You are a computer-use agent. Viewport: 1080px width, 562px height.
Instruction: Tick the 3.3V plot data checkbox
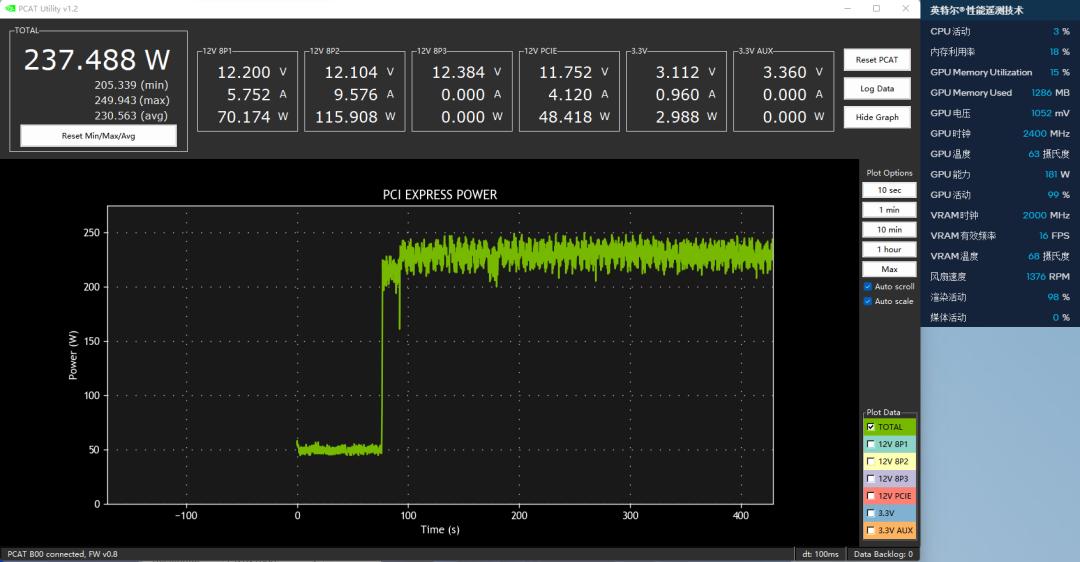pyautogui.click(x=870, y=513)
